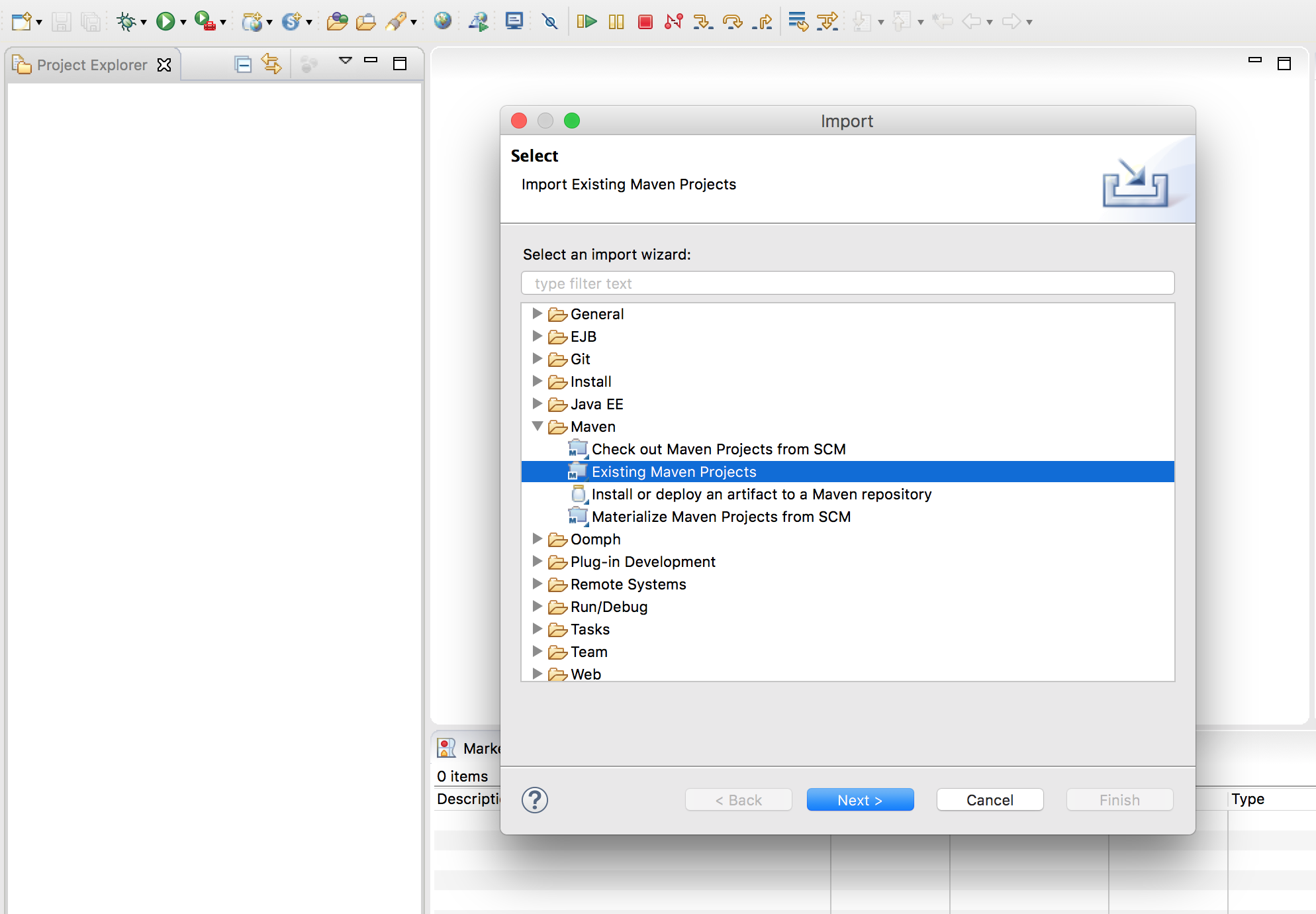Click the type filter text field
Viewport: 1316px width, 914px height.
pos(848,283)
